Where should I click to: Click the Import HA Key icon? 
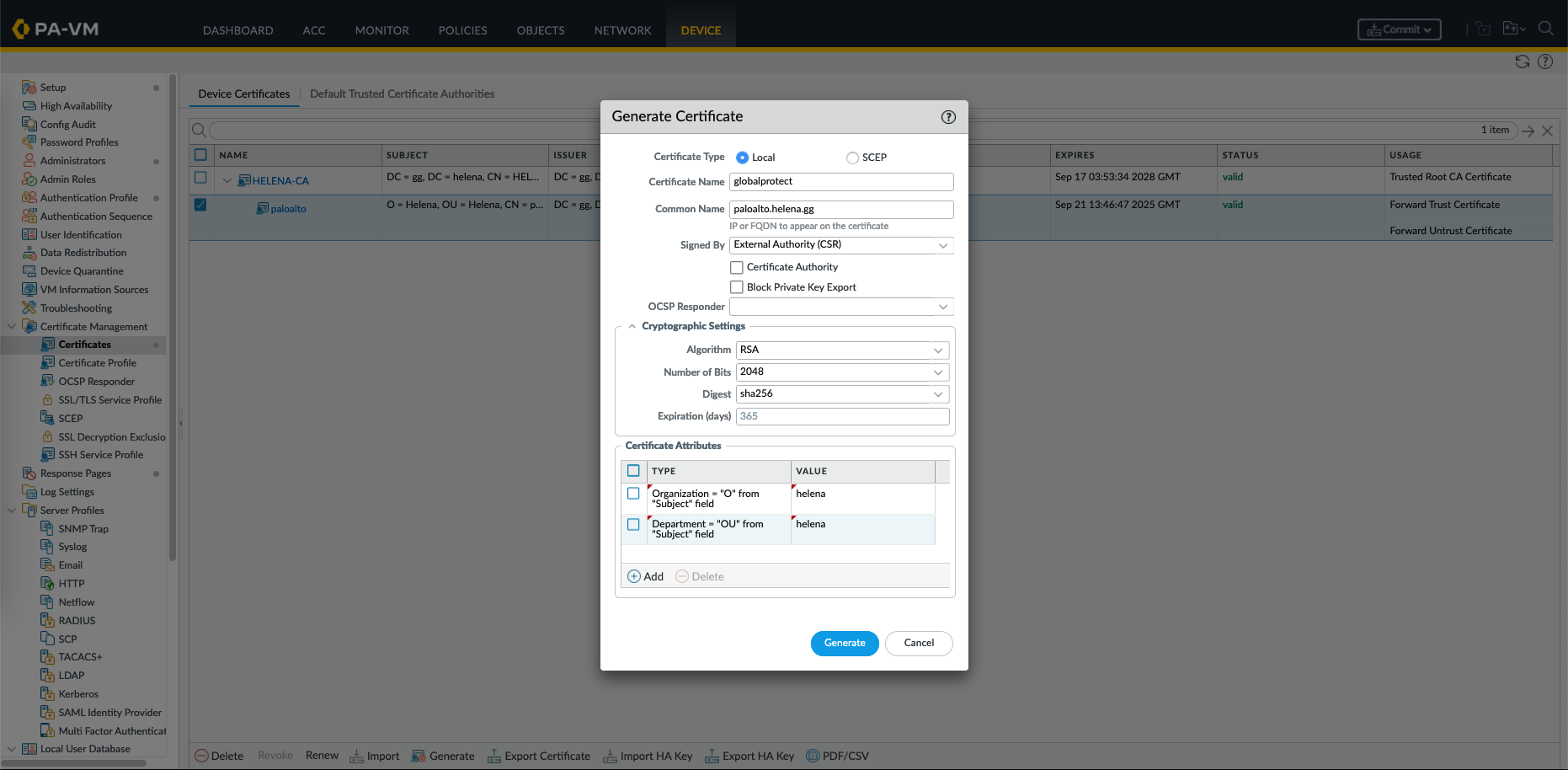click(610, 756)
